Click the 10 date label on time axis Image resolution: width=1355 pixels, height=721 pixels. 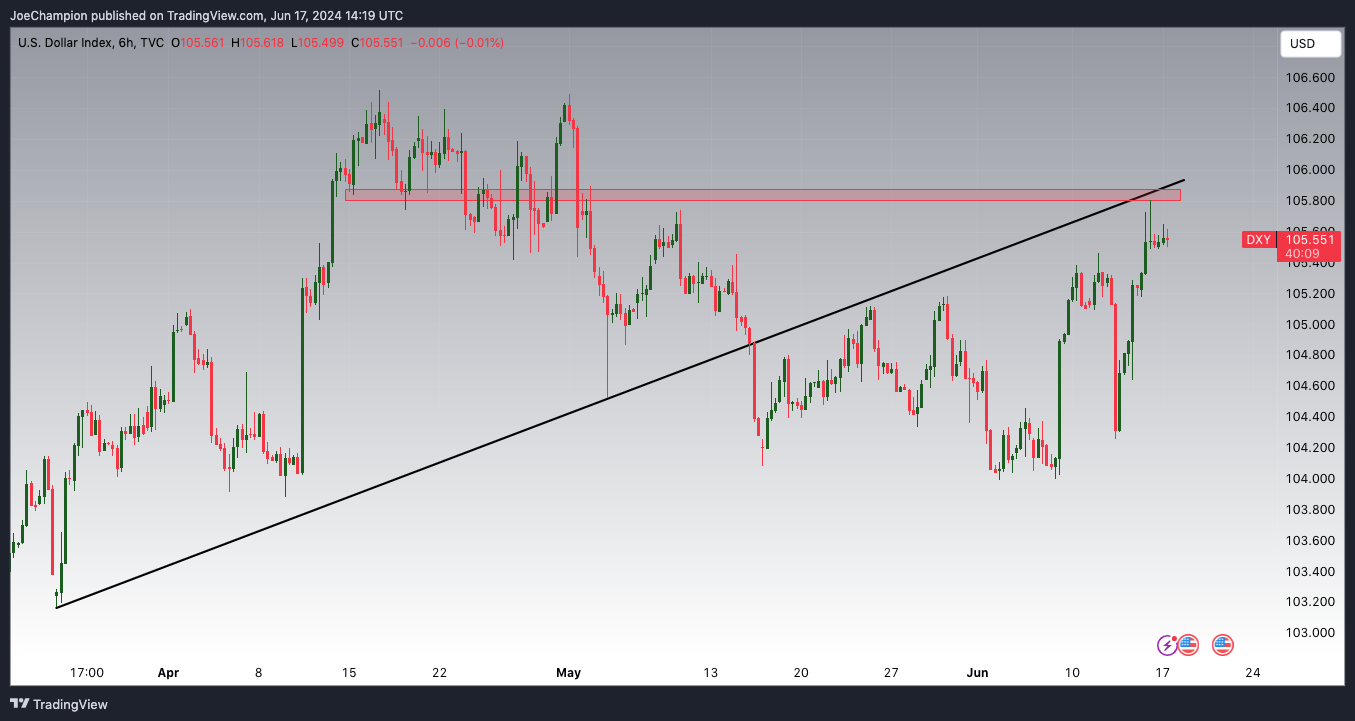coord(1072,673)
